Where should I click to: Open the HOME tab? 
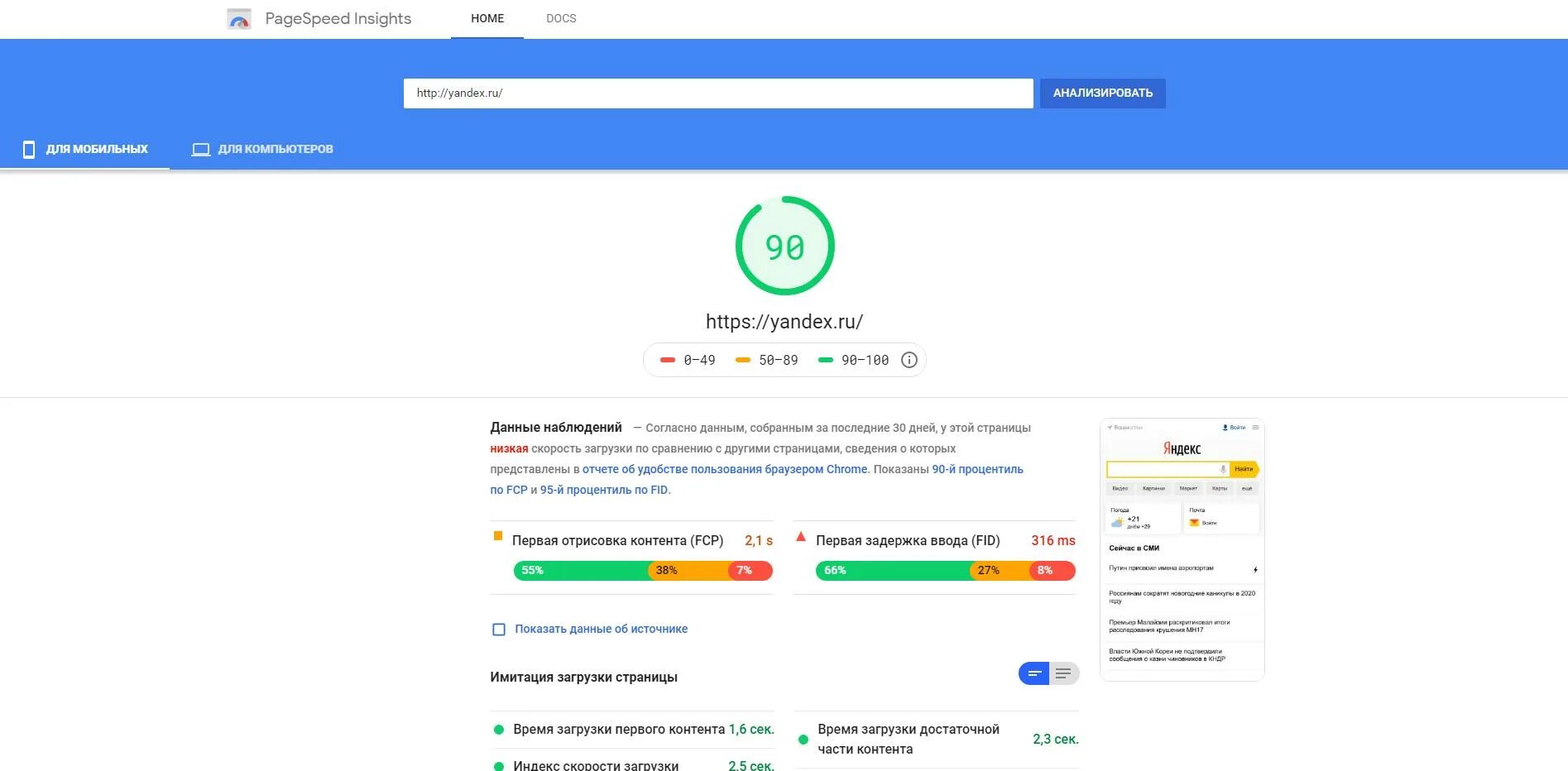[x=487, y=18]
